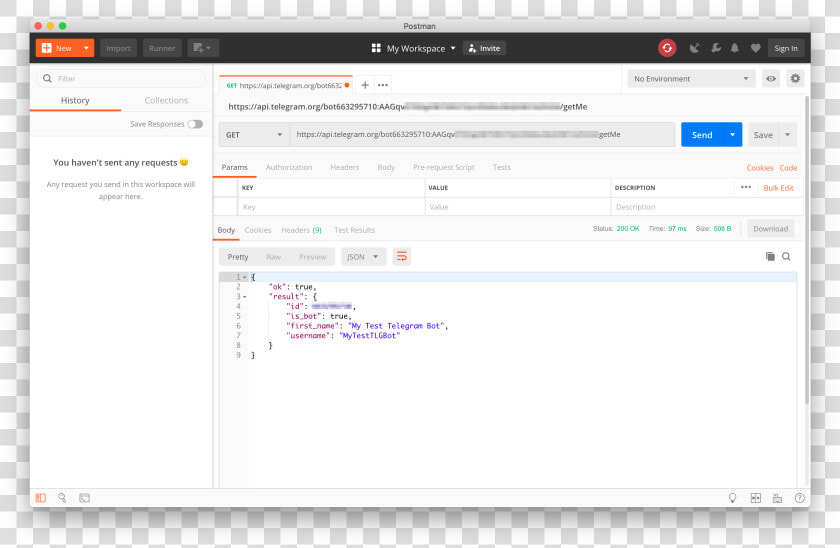Open the GET method dropdown
The height and width of the screenshot is (548, 840).
click(x=254, y=134)
